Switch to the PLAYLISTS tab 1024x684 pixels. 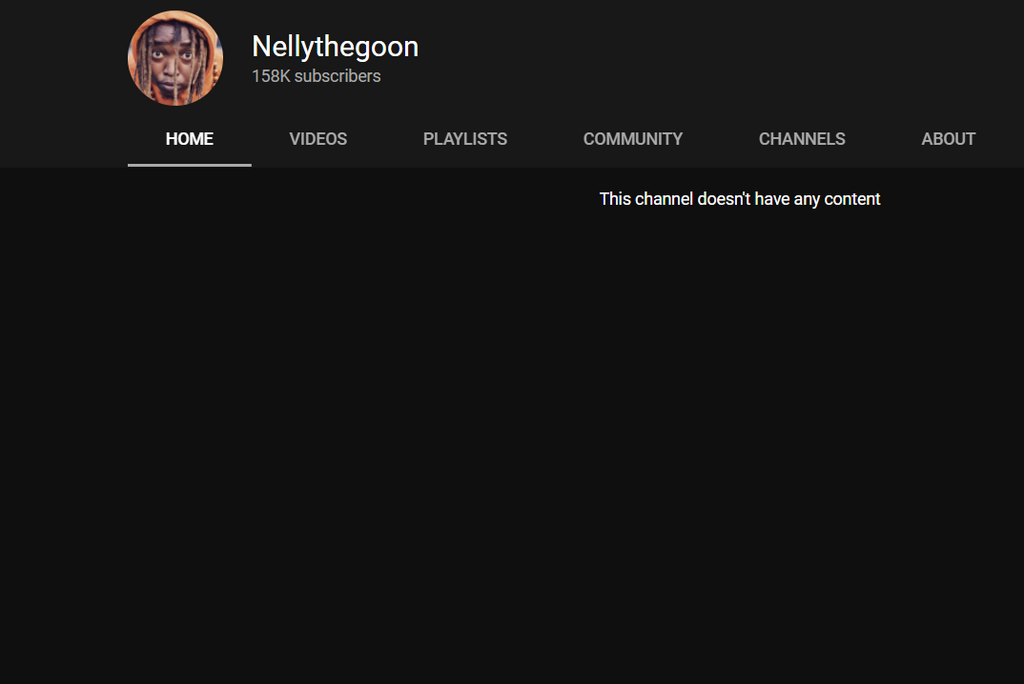coord(465,139)
